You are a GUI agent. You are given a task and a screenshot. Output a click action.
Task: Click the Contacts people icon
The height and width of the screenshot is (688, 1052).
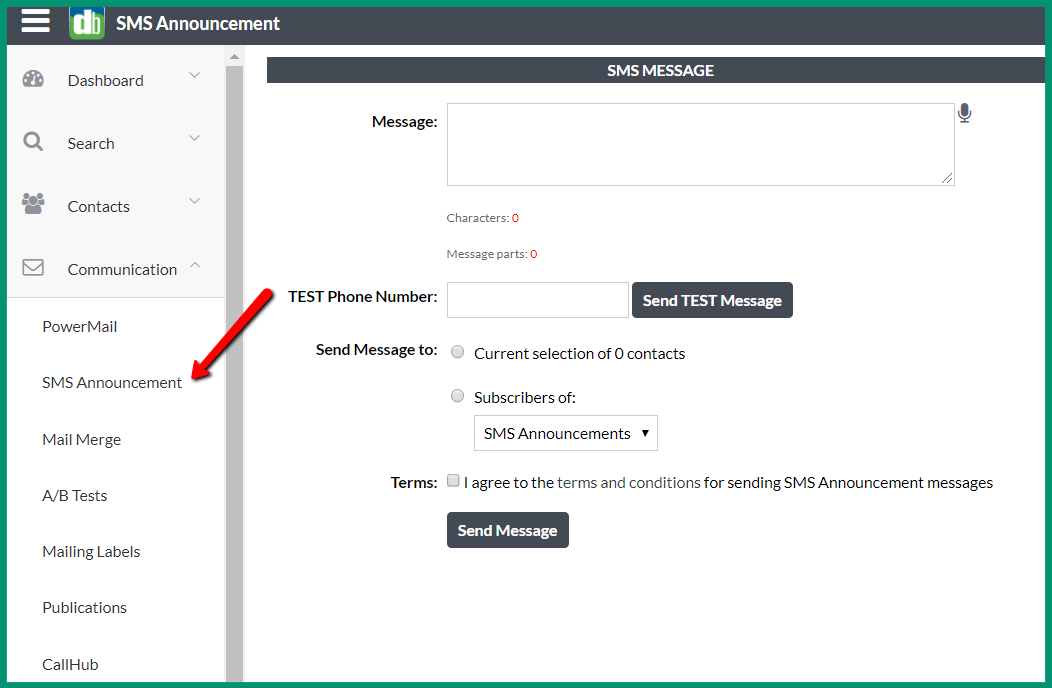click(33, 203)
